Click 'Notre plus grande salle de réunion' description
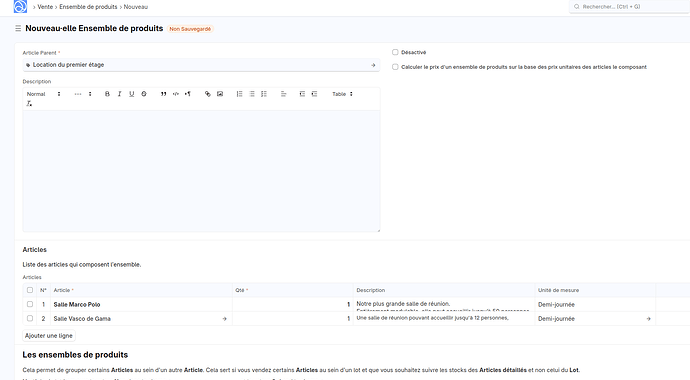This screenshot has width=690, height=380. click(444, 304)
